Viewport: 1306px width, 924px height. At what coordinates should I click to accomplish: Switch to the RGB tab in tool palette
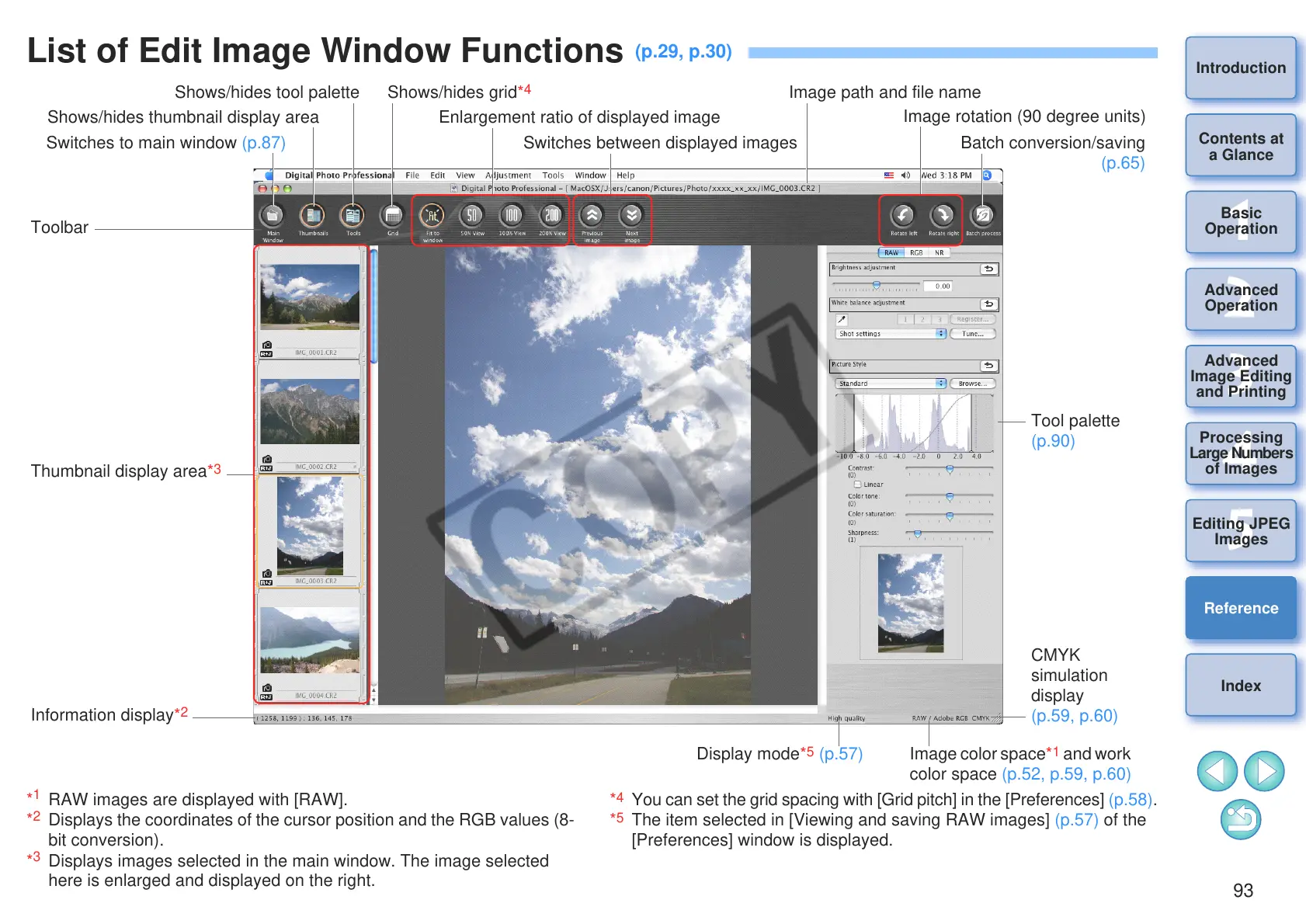[x=916, y=253]
